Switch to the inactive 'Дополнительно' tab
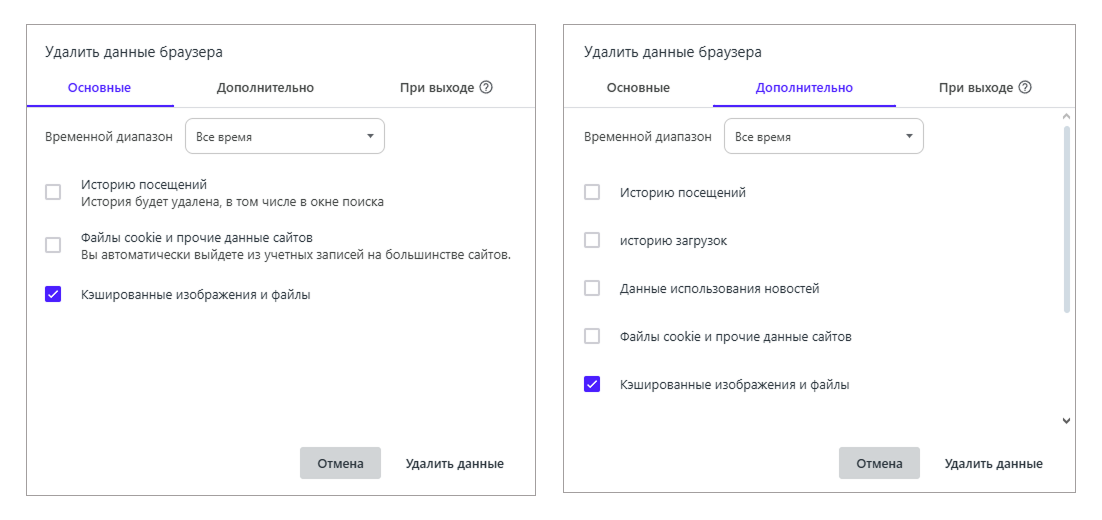The width and height of the screenshot is (1102, 520). point(265,88)
